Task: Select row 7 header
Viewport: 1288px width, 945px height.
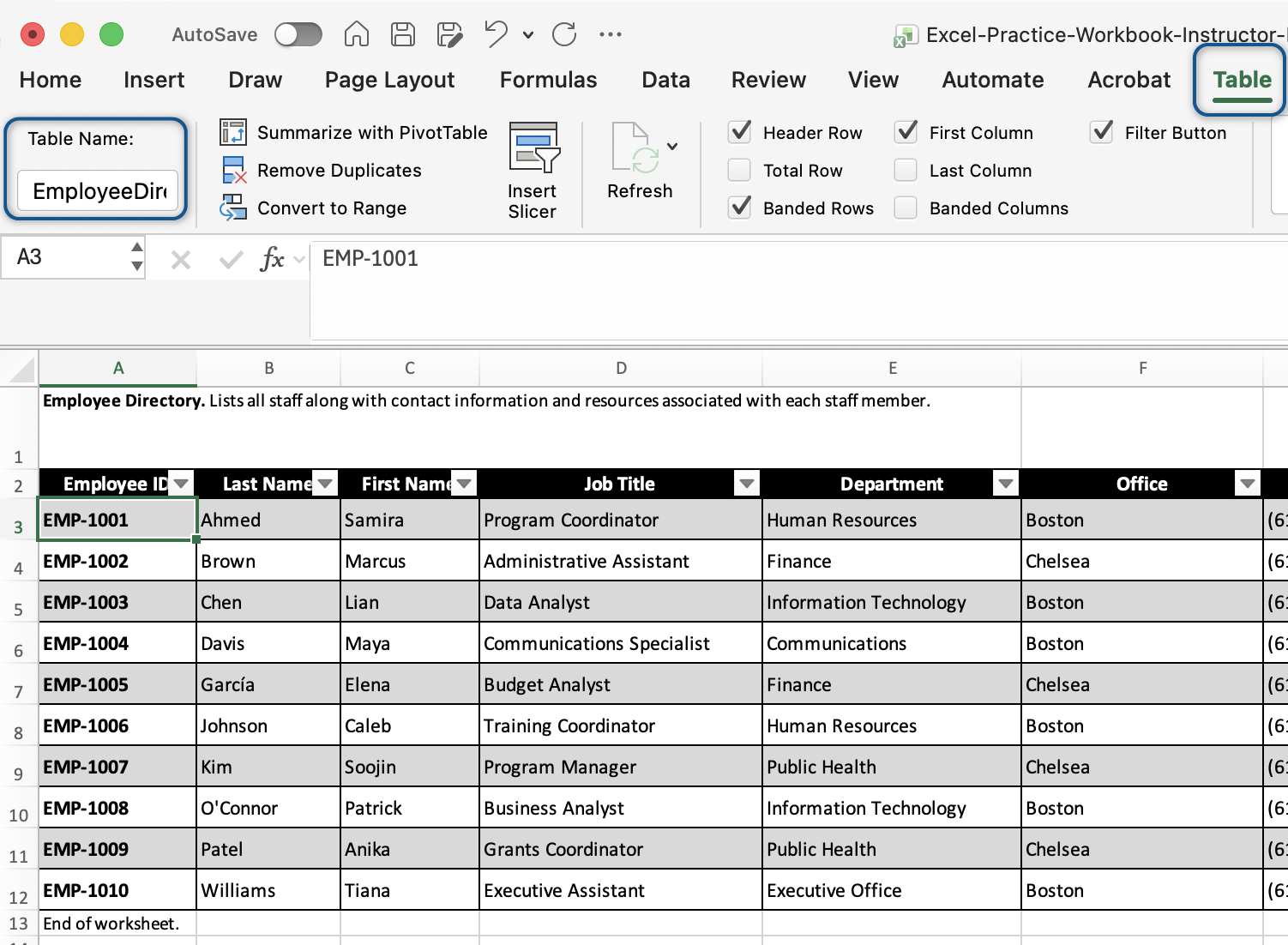Action: (19, 684)
